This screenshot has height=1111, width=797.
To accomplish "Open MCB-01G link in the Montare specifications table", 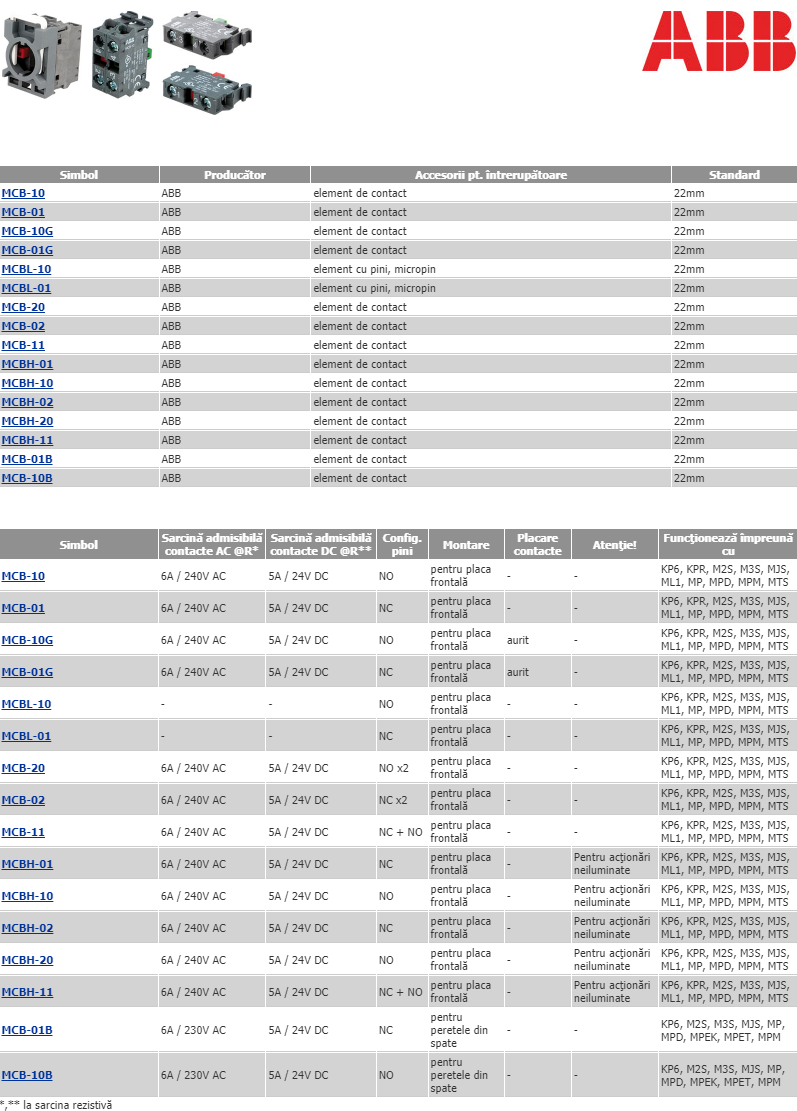I will point(27,672).
